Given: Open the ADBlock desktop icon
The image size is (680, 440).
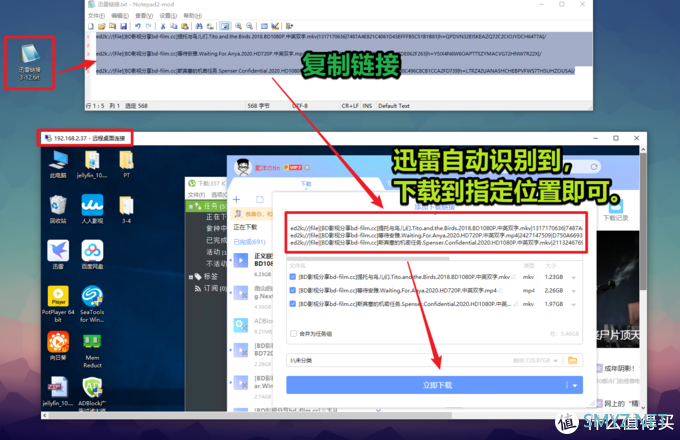Looking at the screenshot, I should (92, 392).
